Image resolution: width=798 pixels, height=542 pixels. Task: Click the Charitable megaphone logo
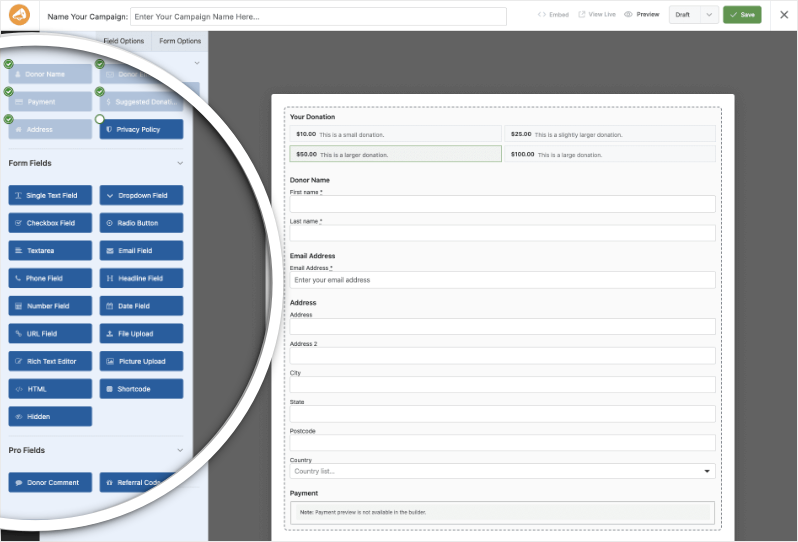(x=19, y=15)
